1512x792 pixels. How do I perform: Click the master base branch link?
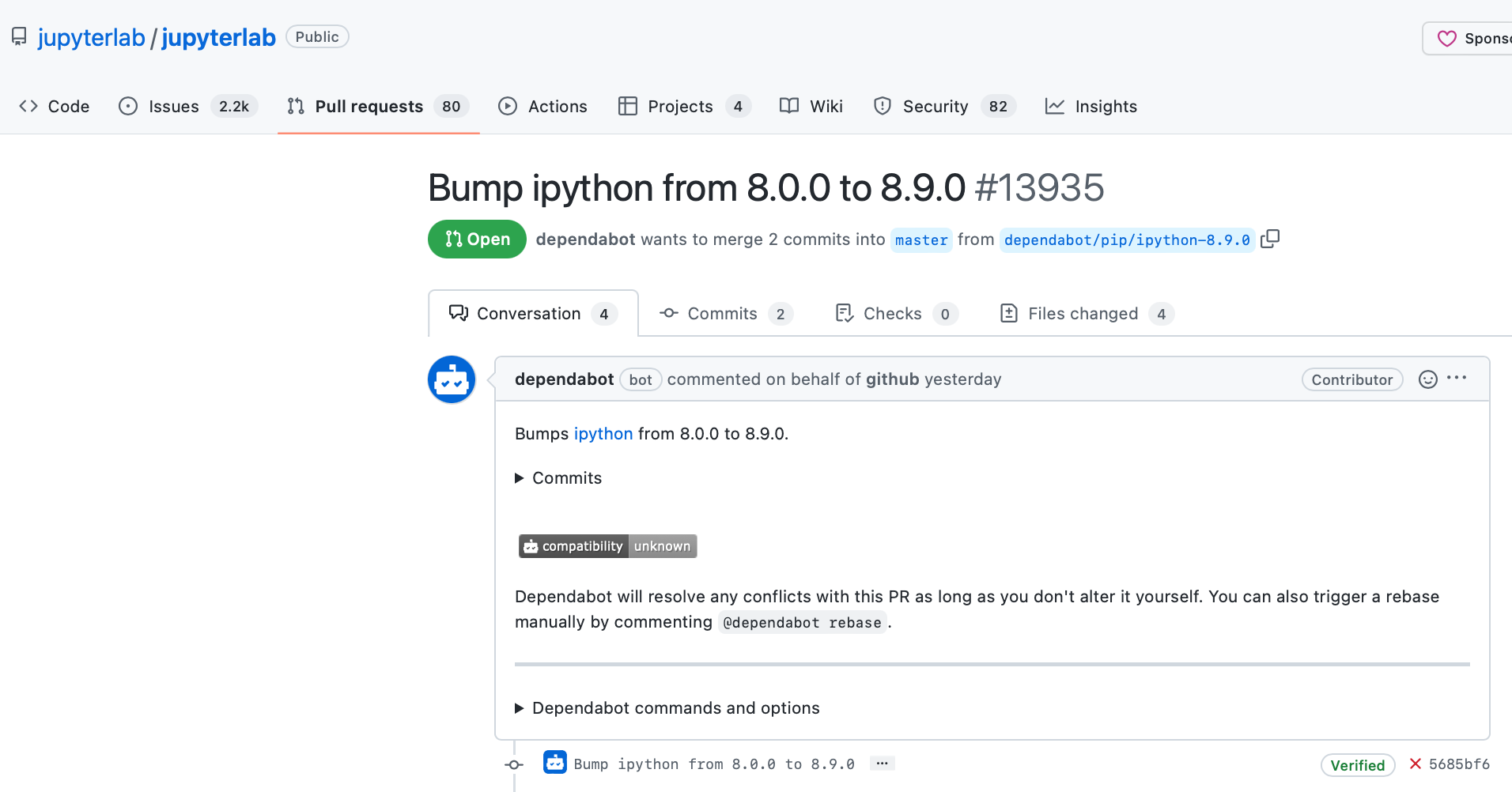(x=921, y=239)
